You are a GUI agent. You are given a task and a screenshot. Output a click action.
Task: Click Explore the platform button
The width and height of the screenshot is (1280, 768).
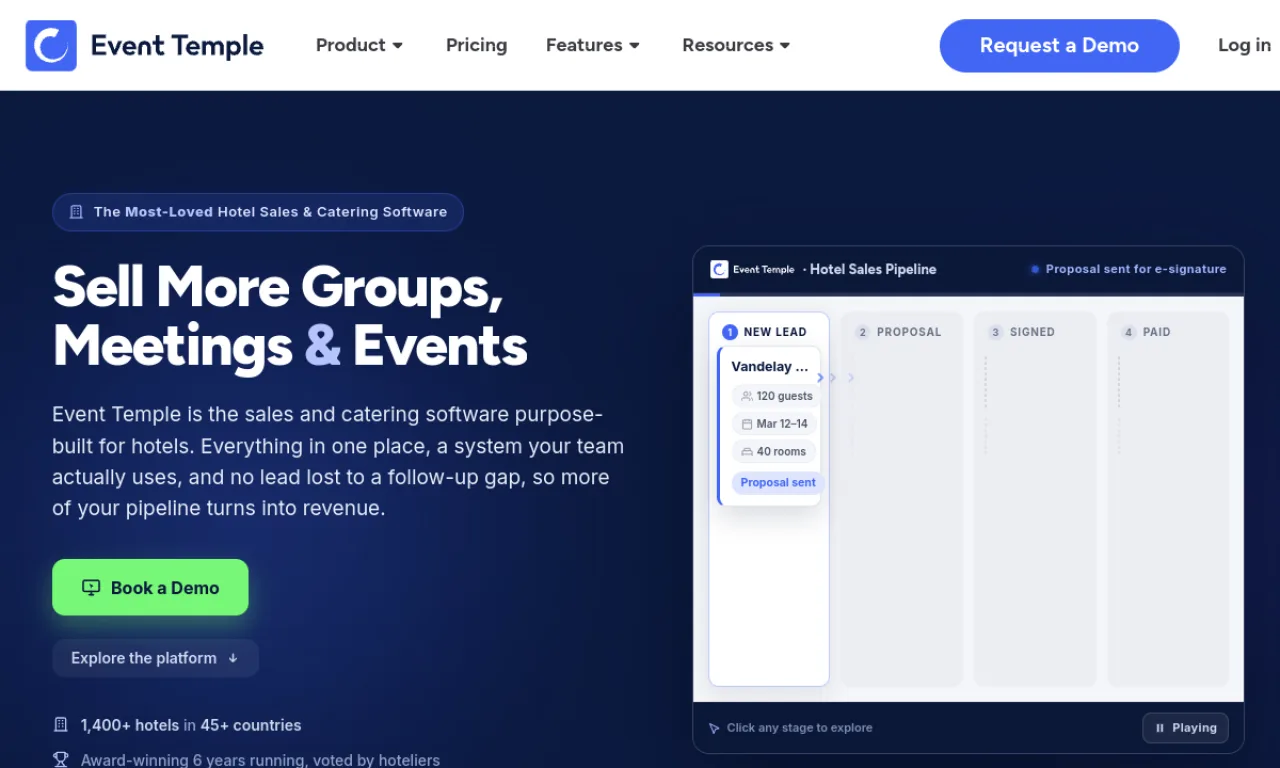[x=155, y=658]
